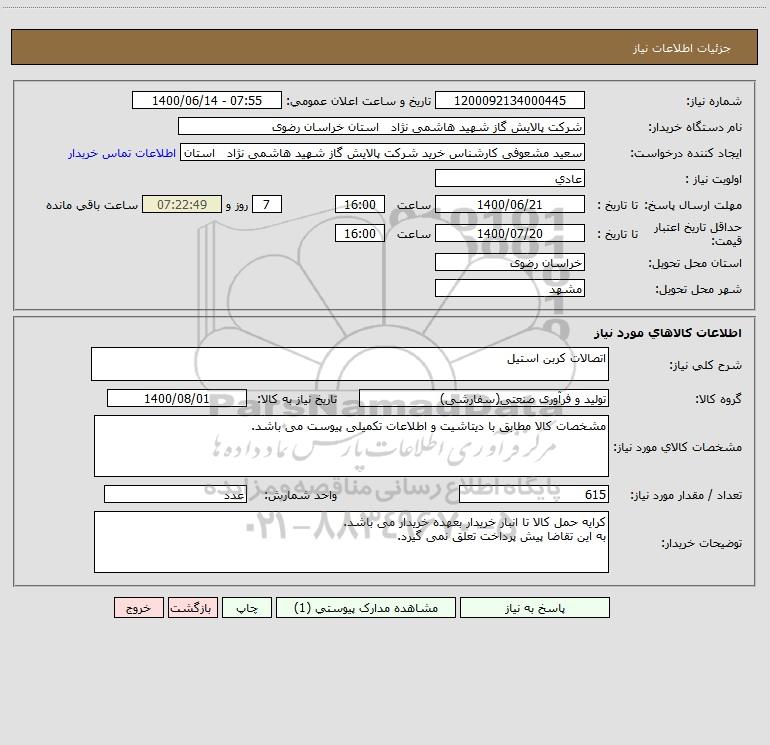Click the استان محل تحویل label
770x745 pixels.
pyautogui.click(x=695, y=263)
